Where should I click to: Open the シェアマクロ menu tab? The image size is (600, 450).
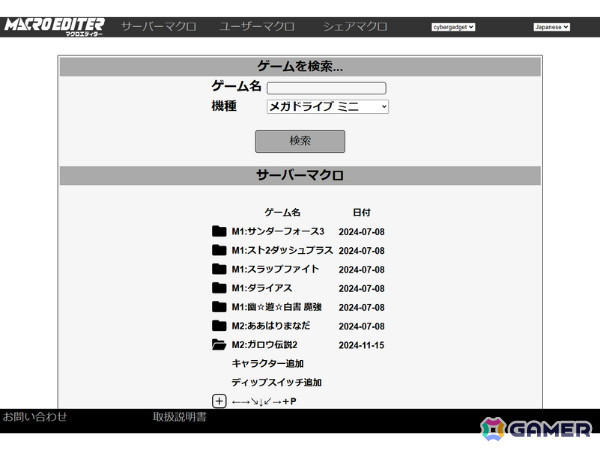coord(355,26)
